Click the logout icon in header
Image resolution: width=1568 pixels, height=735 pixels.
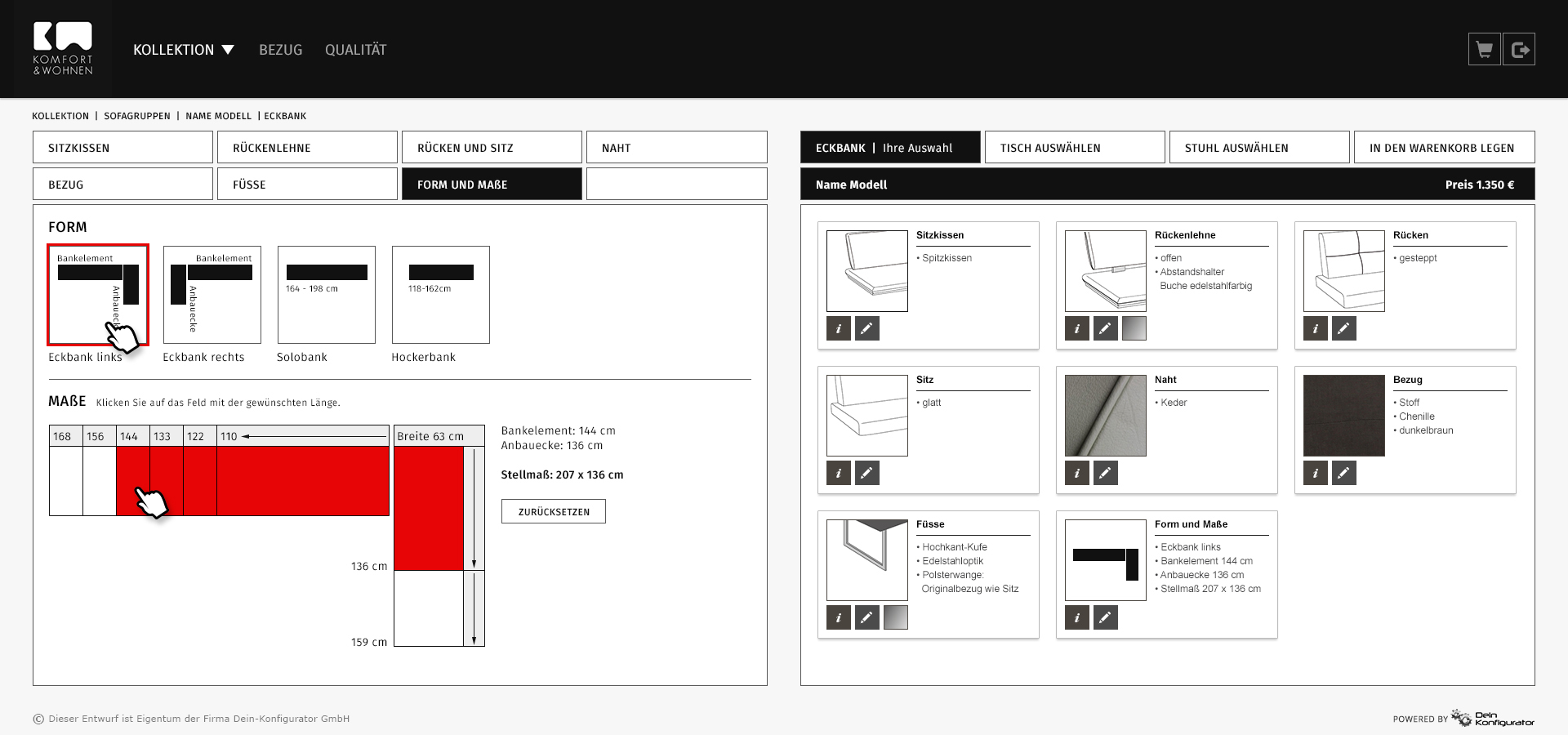click(x=1519, y=50)
